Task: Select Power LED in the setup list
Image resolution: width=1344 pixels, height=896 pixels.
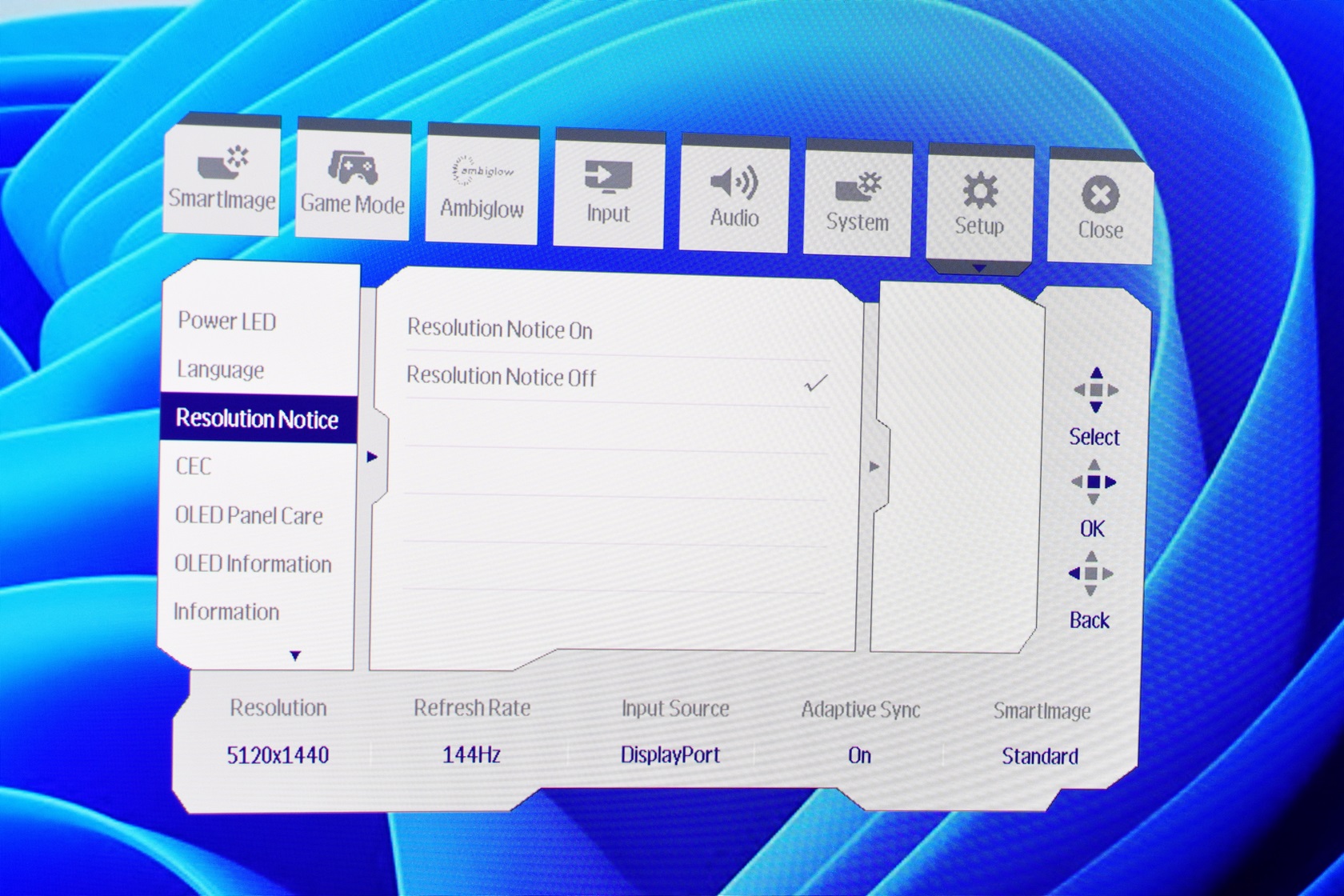Action: pyautogui.click(x=226, y=321)
